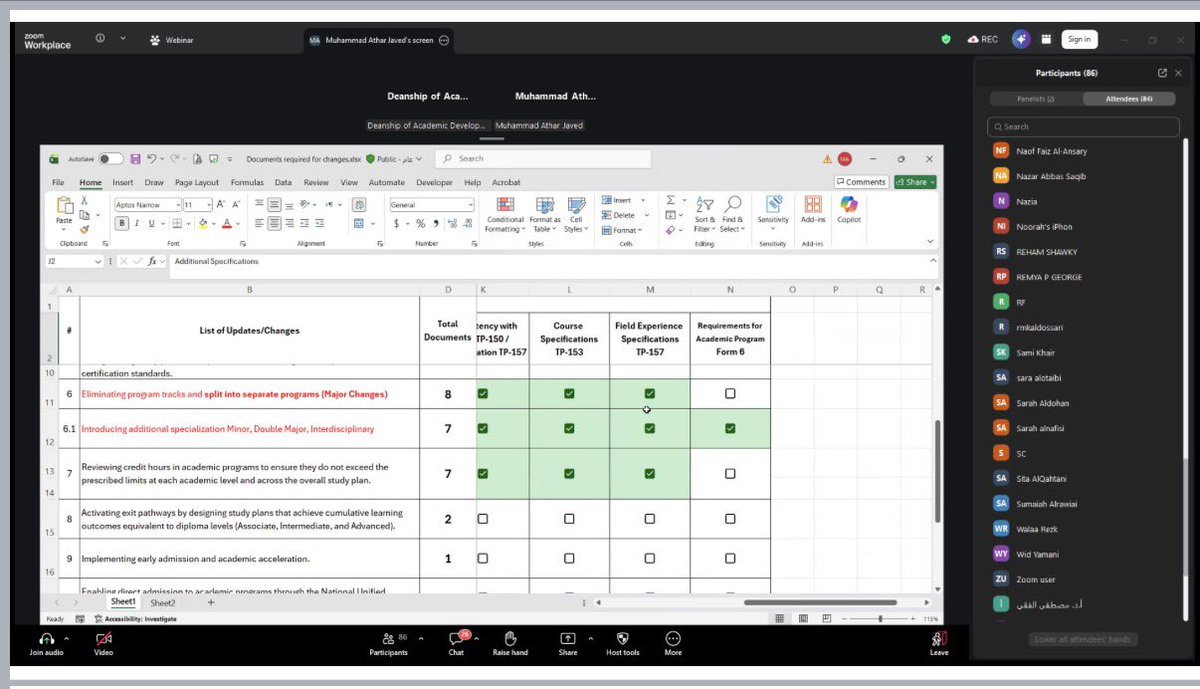Click the Comments button in Excel
The height and width of the screenshot is (689, 1200).
[x=861, y=182]
